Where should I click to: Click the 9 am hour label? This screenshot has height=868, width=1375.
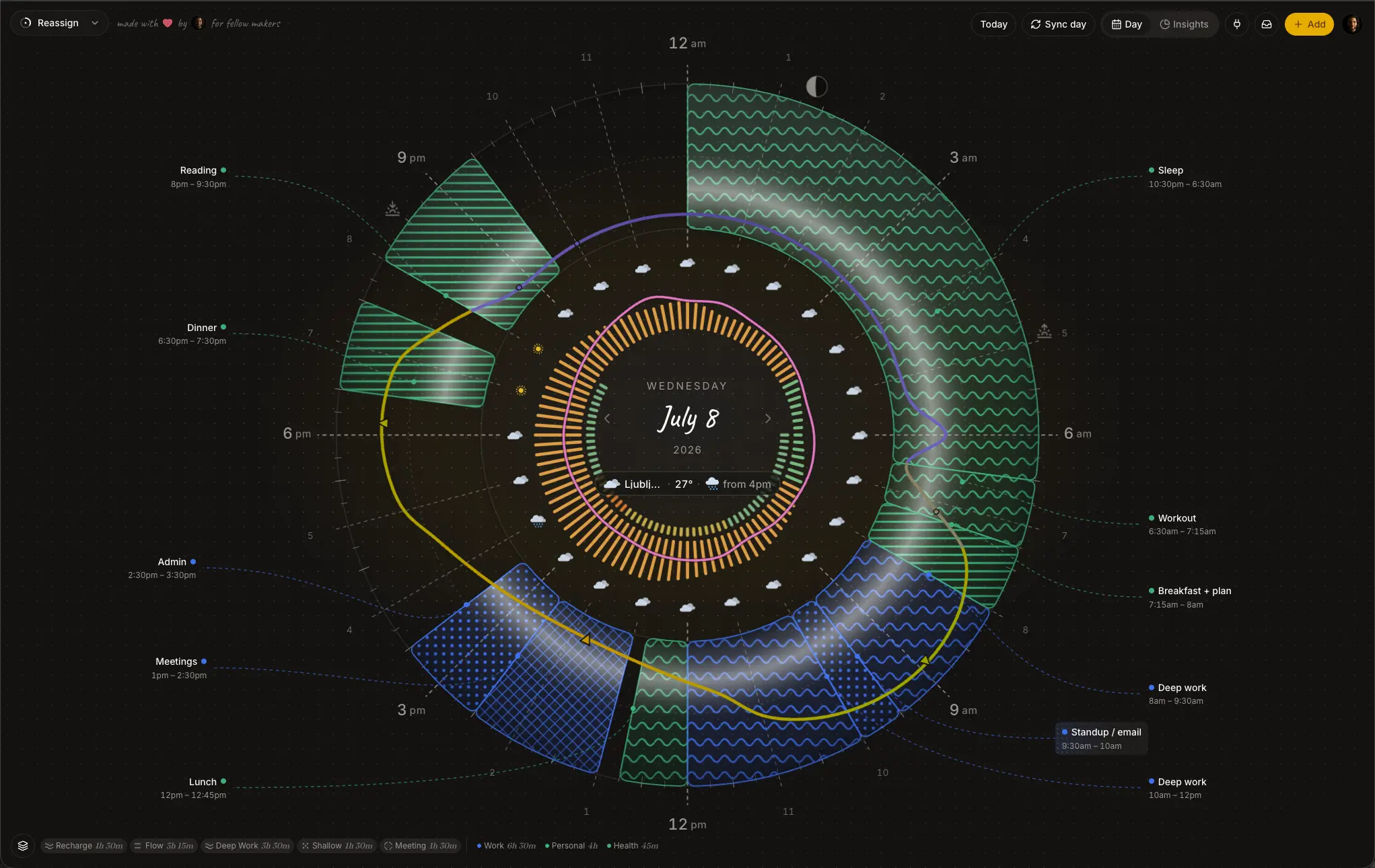tap(963, 710)
